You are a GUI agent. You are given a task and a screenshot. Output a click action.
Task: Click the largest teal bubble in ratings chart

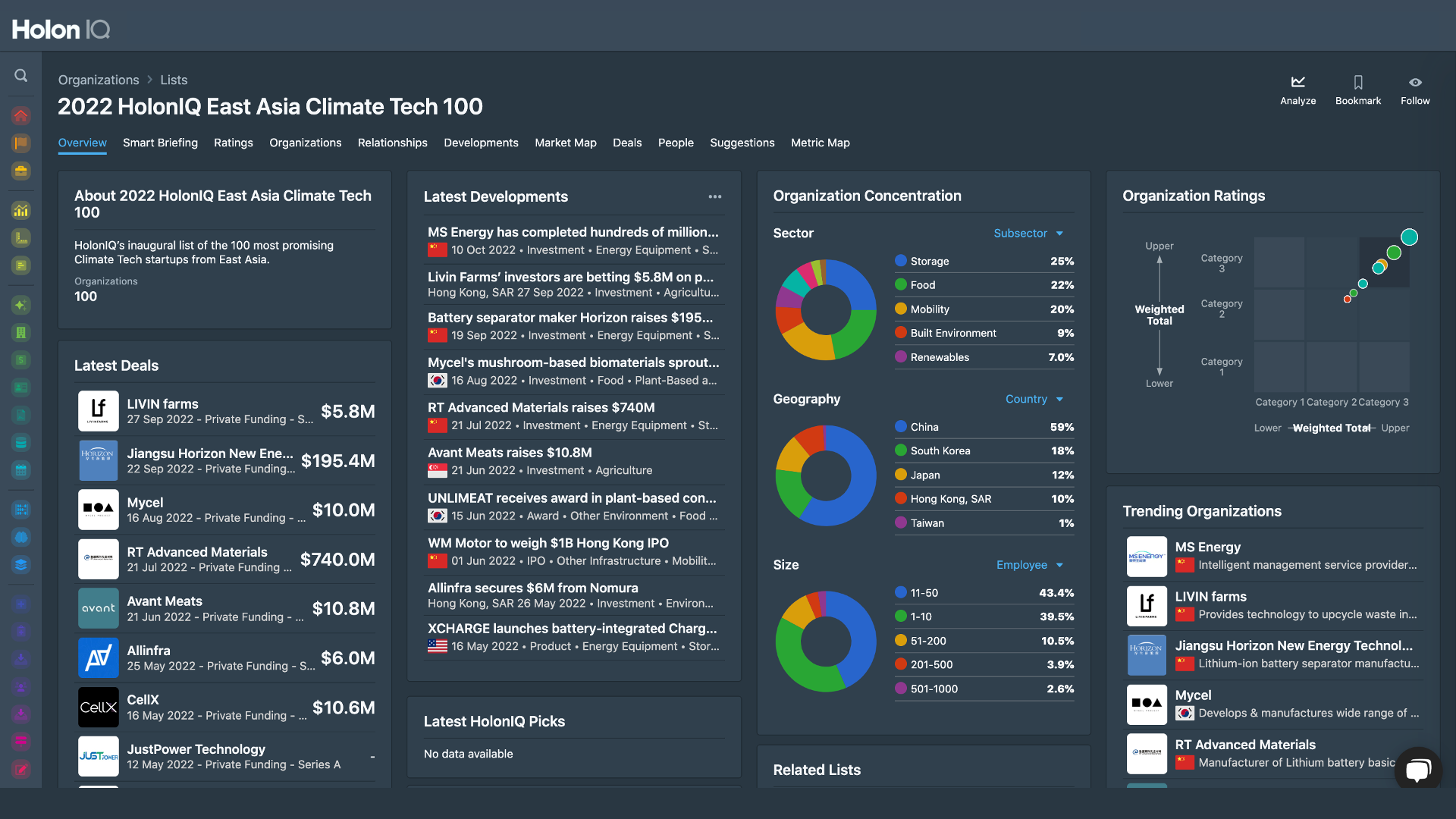1409,237
